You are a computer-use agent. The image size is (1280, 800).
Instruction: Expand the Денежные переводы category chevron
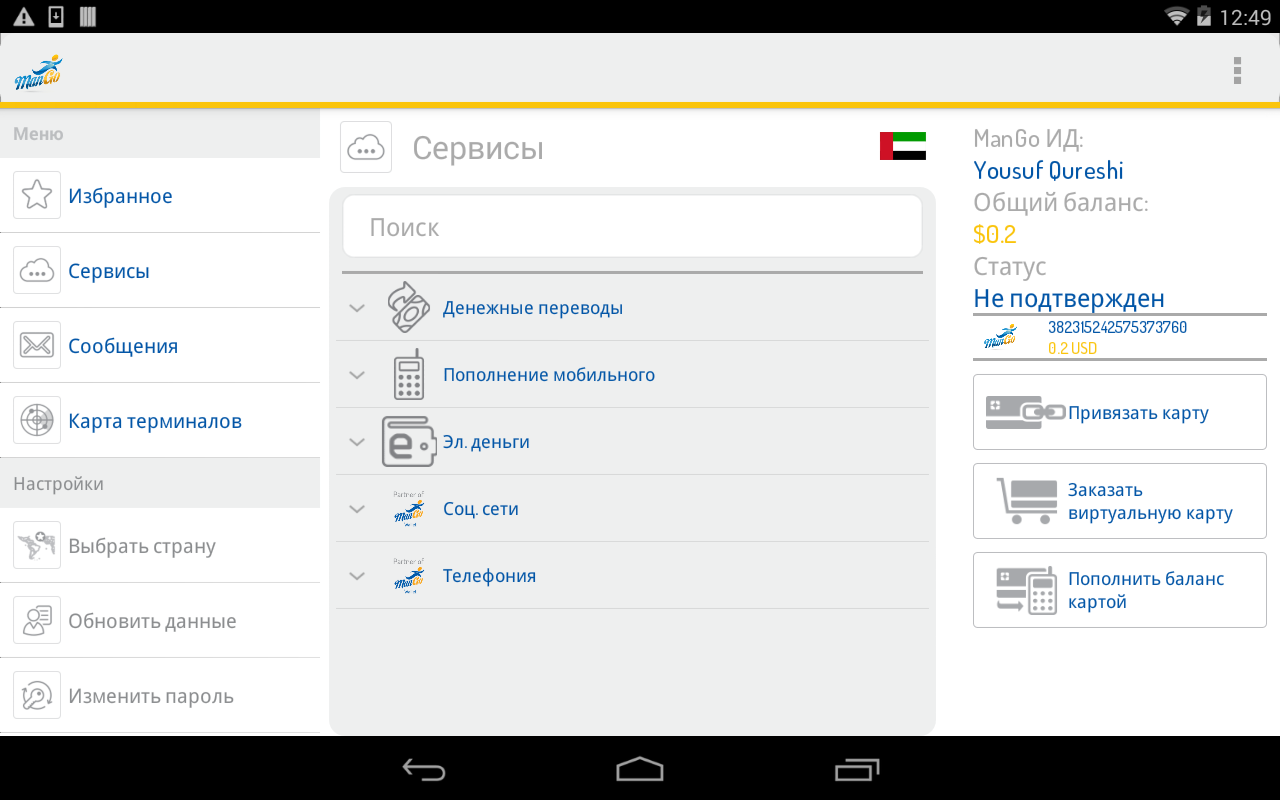coord(357,308)
